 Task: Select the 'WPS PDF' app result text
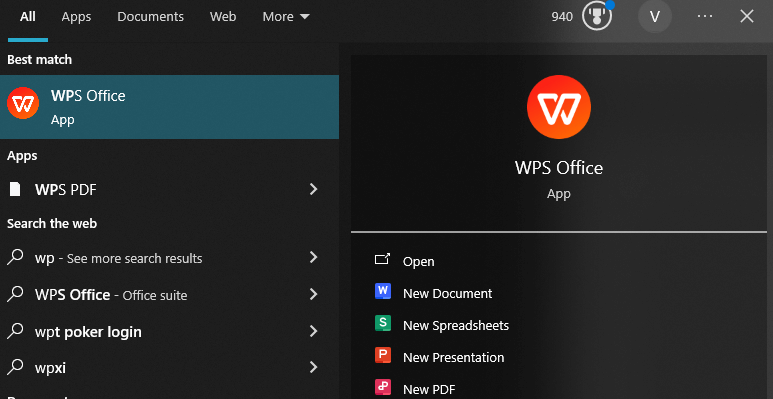tap(66, 189)
